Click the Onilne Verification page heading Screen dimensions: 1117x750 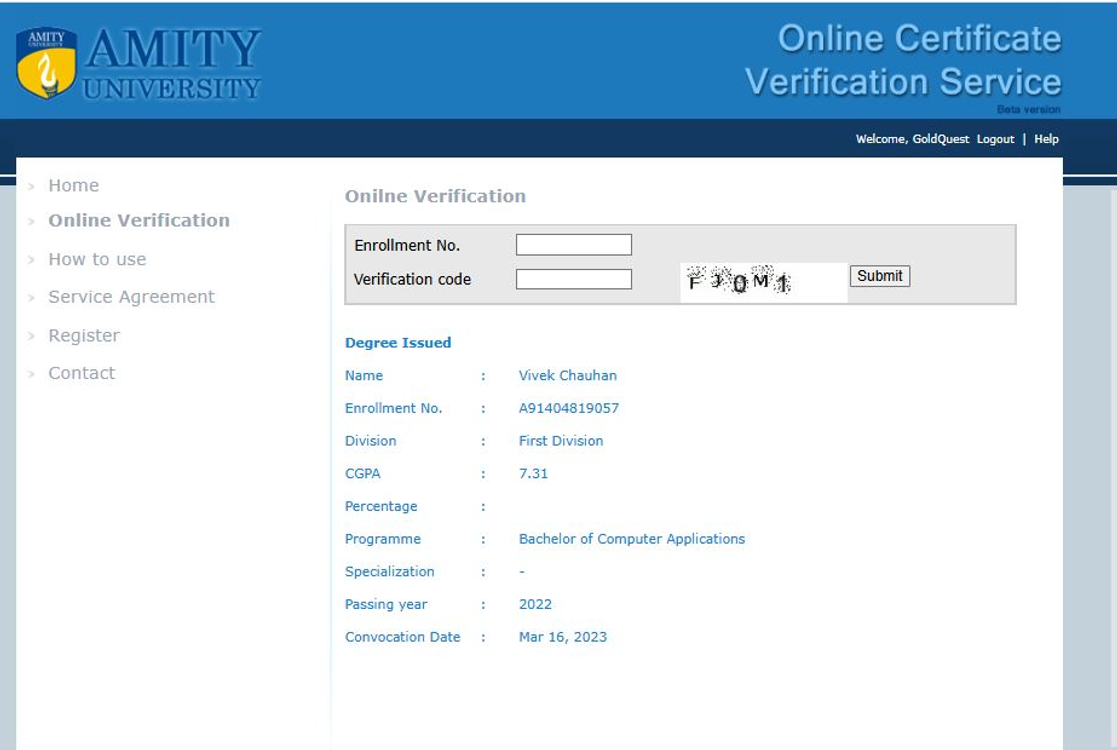tap(435, 196)
